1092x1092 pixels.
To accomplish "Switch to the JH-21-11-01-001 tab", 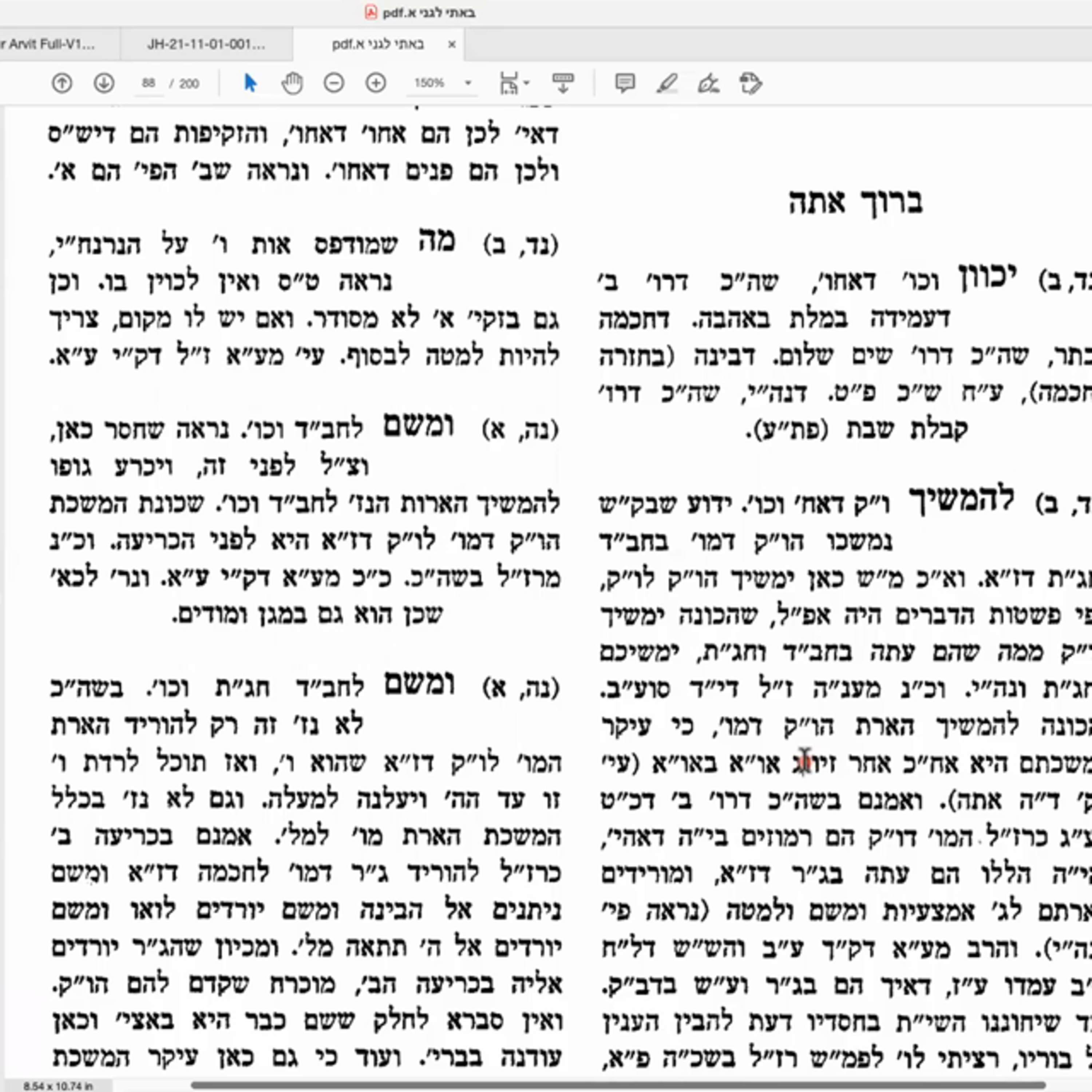I will (206, 44).
